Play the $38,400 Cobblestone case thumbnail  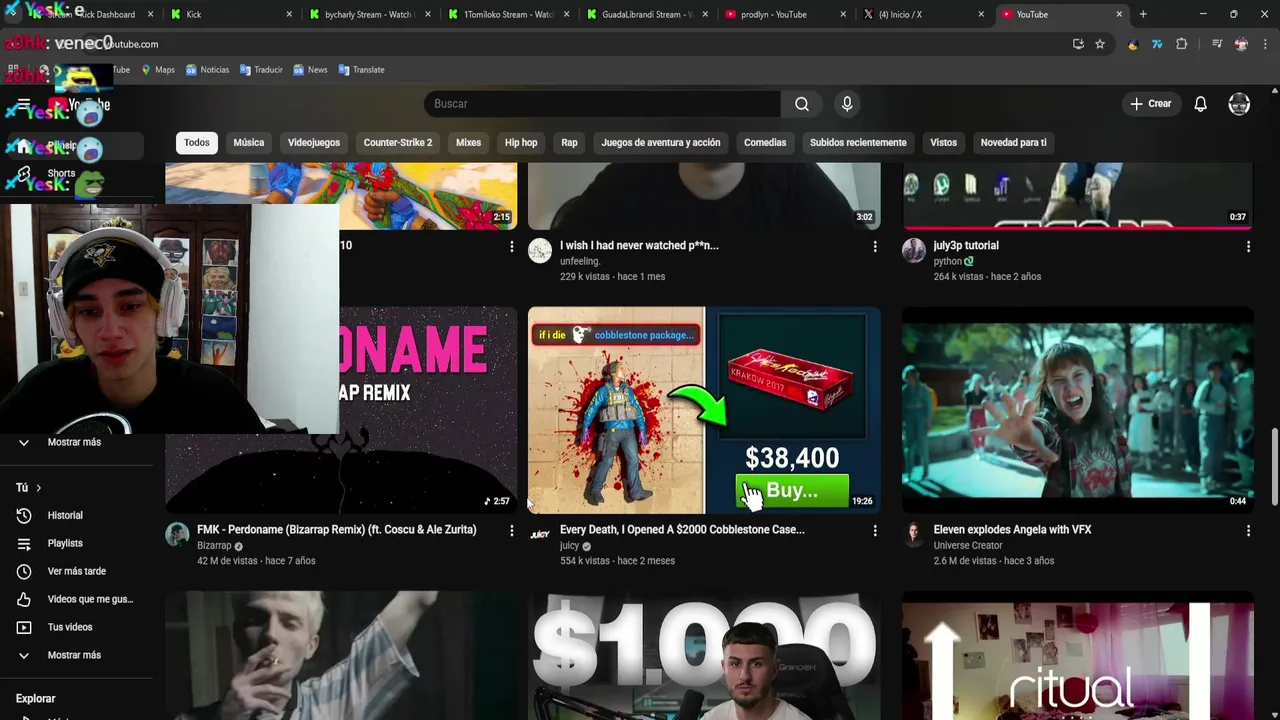(704, 410)
